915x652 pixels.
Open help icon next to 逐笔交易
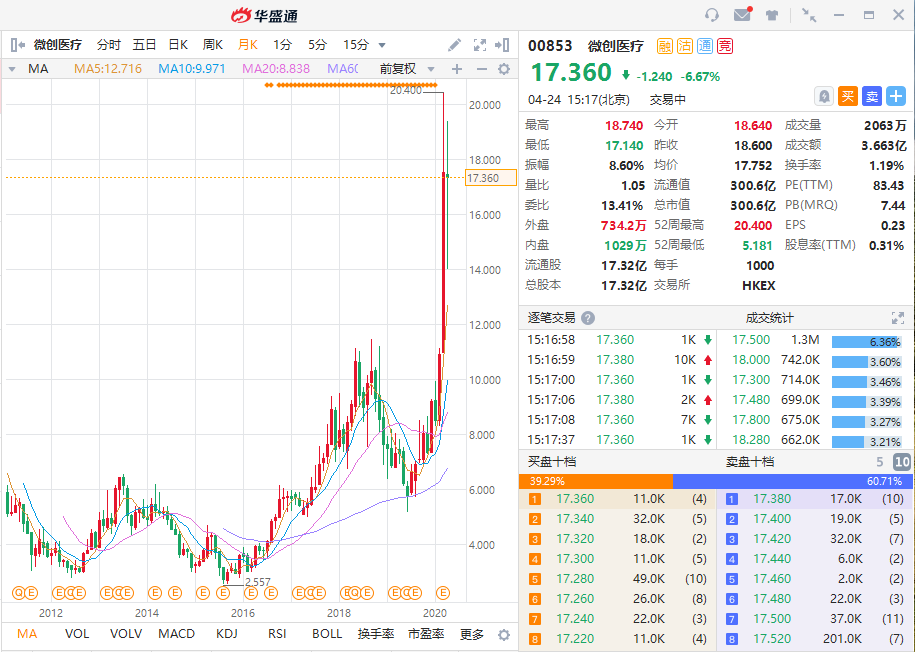click(x=588, y=318)
